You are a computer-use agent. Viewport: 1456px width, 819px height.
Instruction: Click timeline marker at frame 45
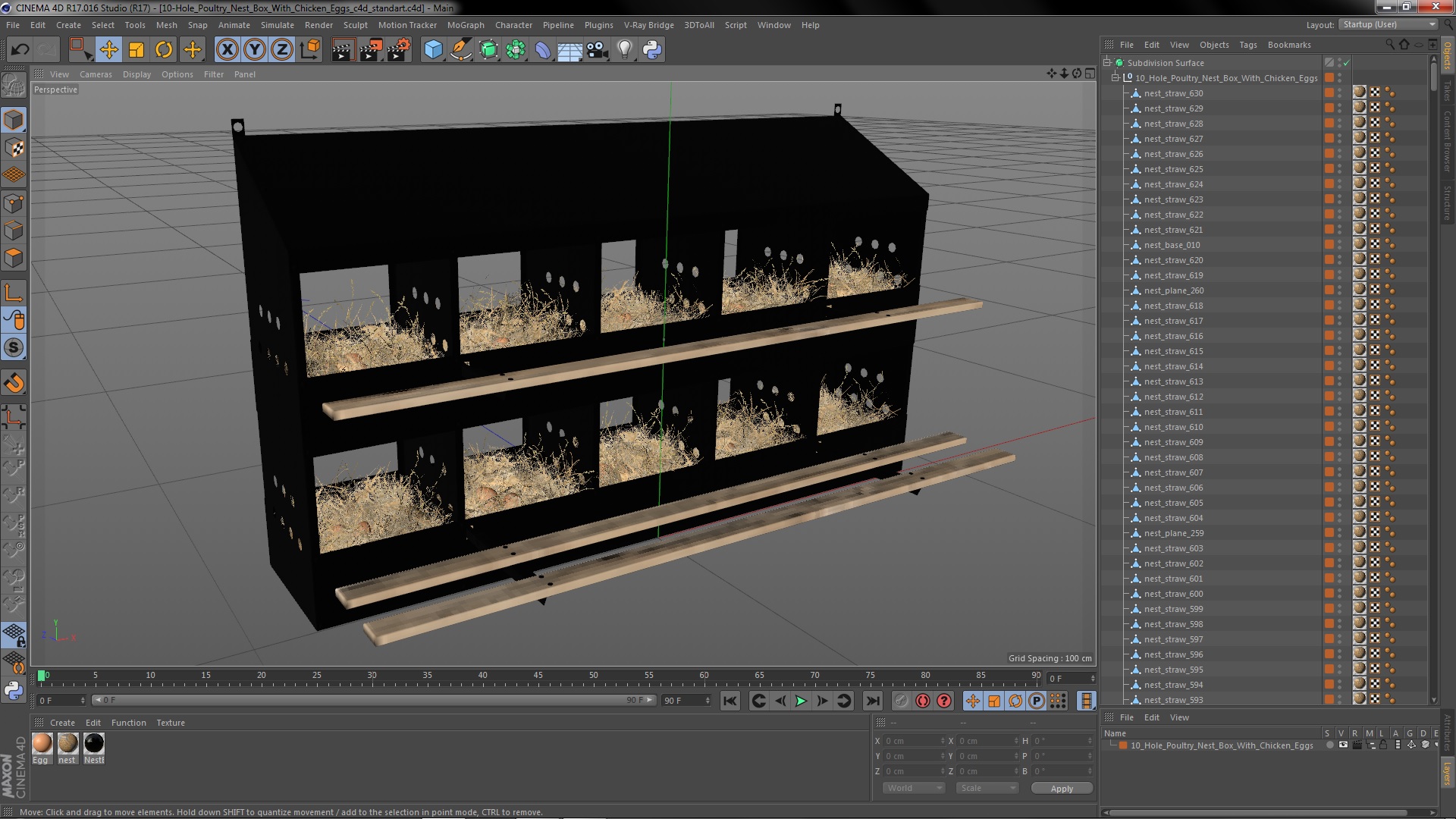click(x=538, y=676)
